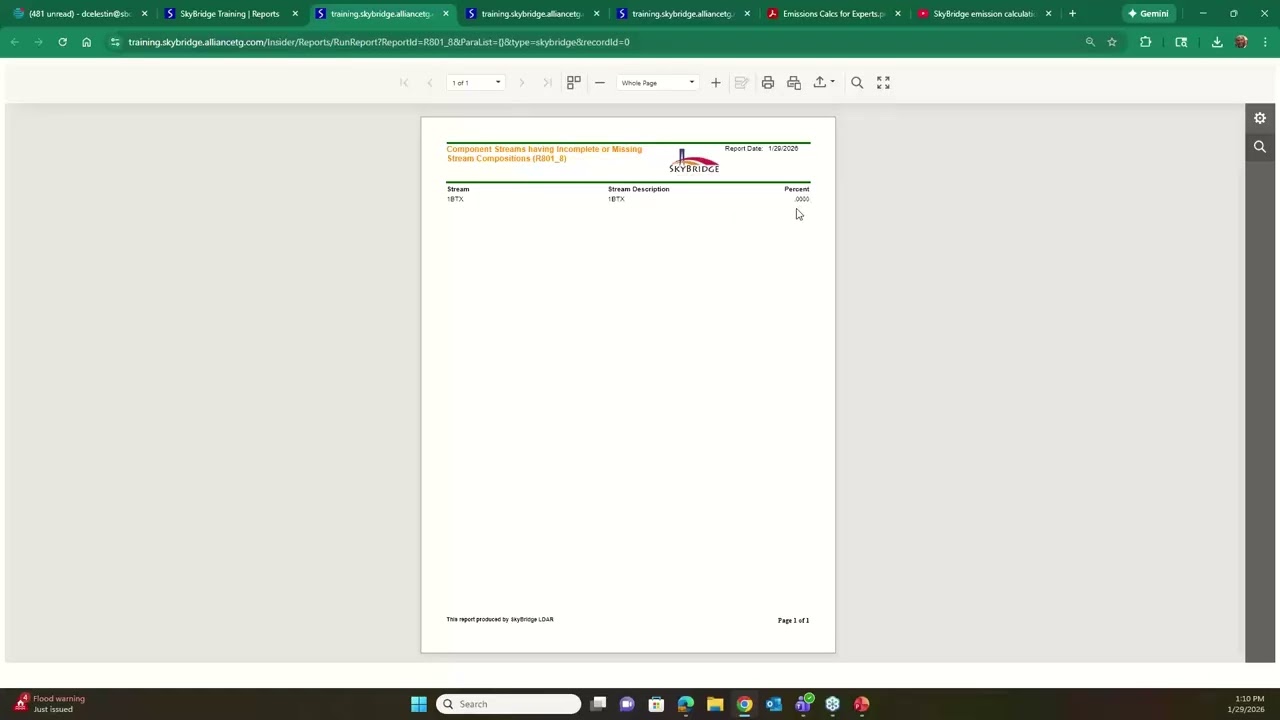The image size is (1280, 720).
Task: Select the 'Page 1 of 1' footer text
Action: pyautogui.click(x=794, y=620)
